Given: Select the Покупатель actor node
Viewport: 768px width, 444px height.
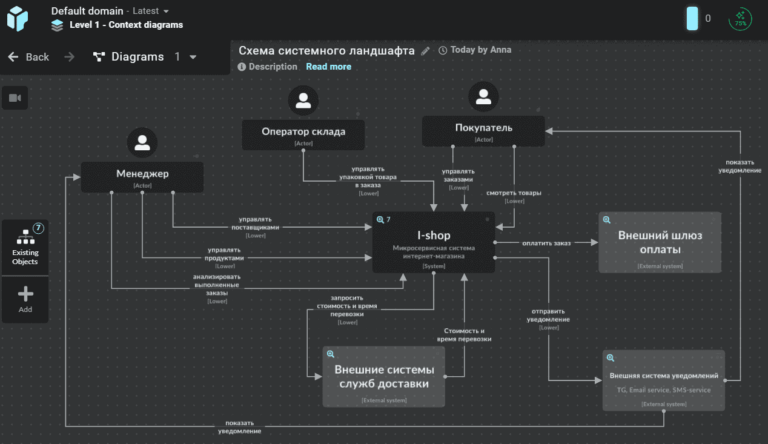Looking at the screenshot, I should [483, 131].
